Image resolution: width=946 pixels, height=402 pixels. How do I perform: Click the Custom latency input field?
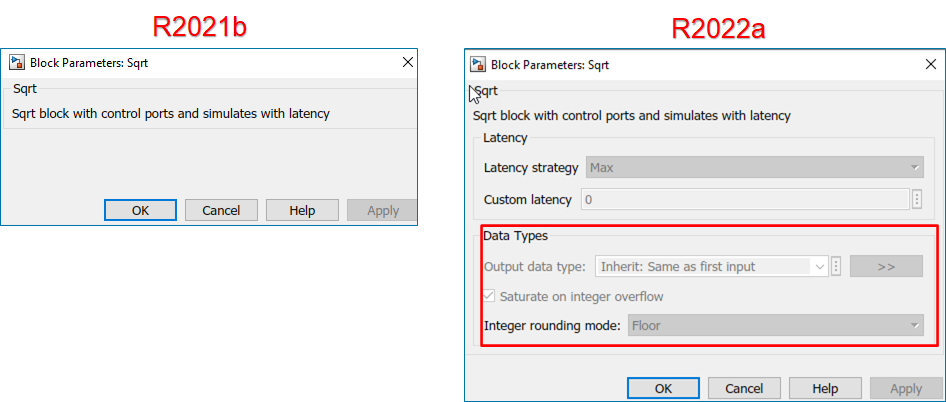coord(744,199)
